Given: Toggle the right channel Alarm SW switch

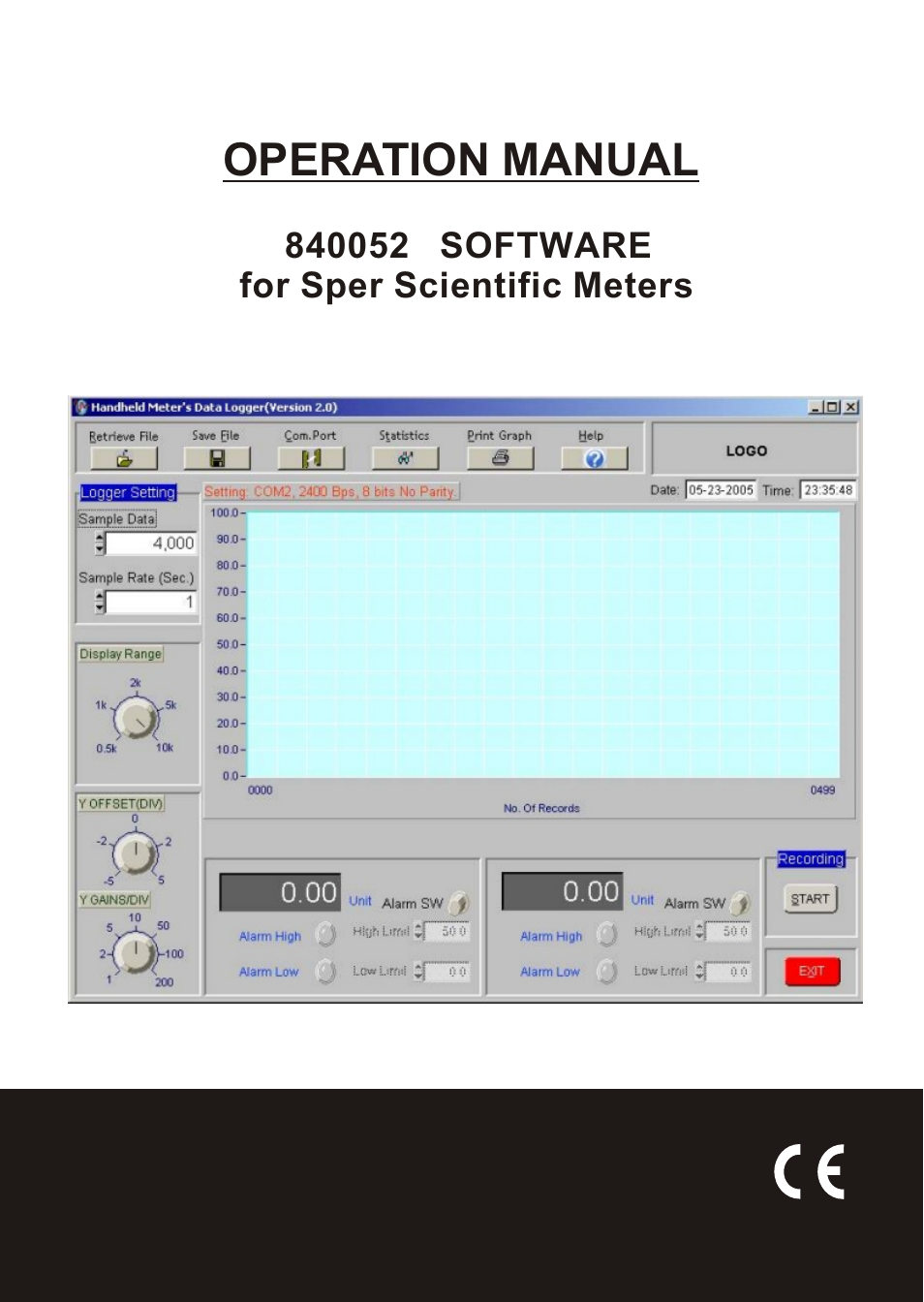Looking at the screenshot, I should (741, 903).
